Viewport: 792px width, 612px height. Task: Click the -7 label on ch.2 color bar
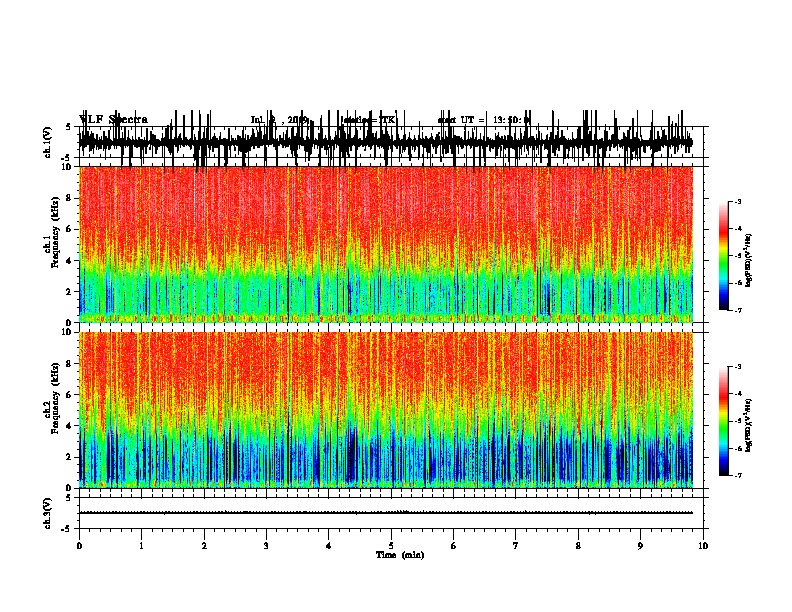click(x=737, y=475)
